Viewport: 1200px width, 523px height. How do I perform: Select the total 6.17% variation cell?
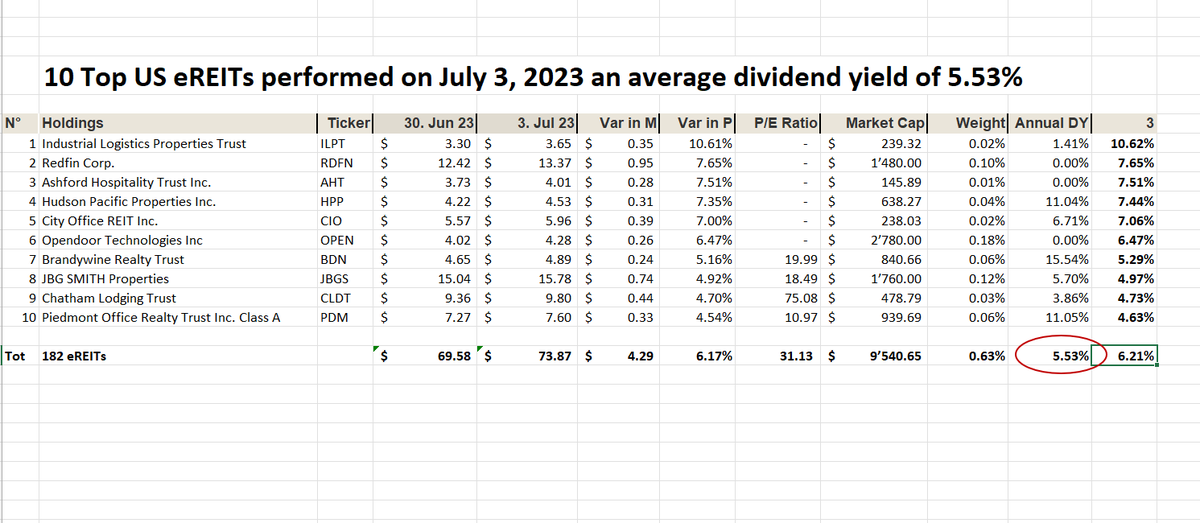click(x=700, y=356)
